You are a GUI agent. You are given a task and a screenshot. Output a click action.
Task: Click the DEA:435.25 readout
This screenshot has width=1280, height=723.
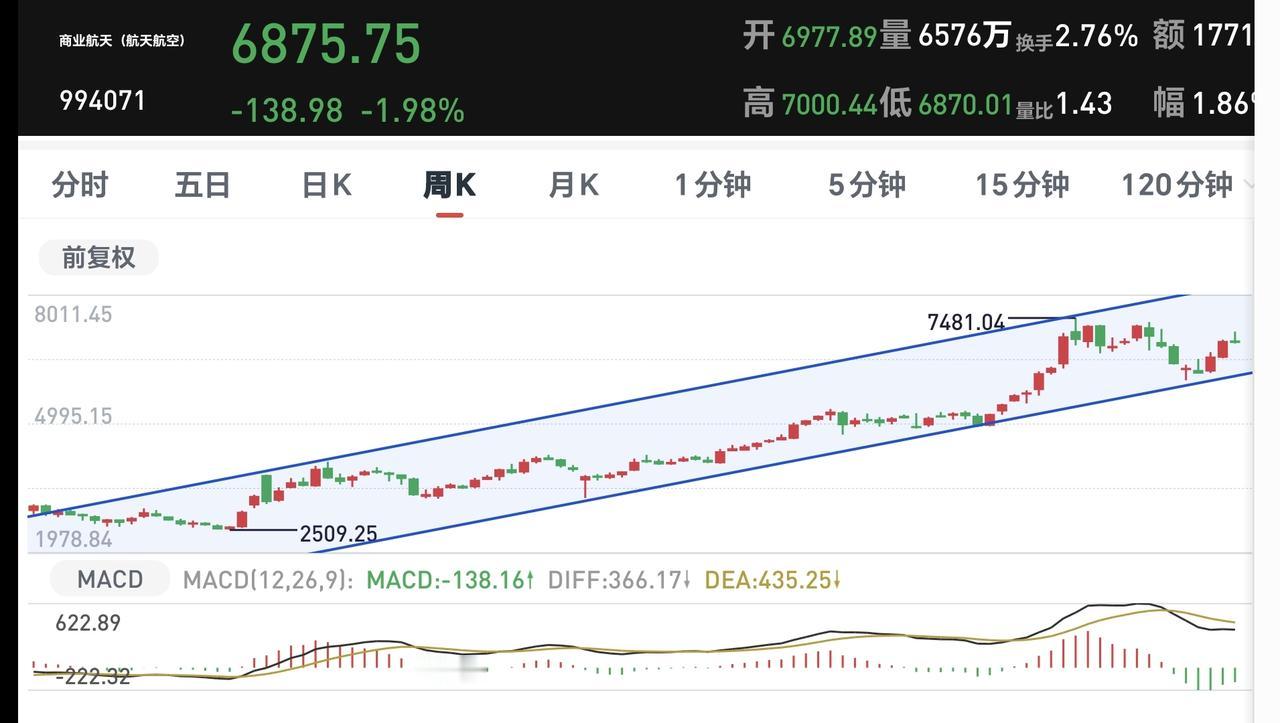[773, 579]
